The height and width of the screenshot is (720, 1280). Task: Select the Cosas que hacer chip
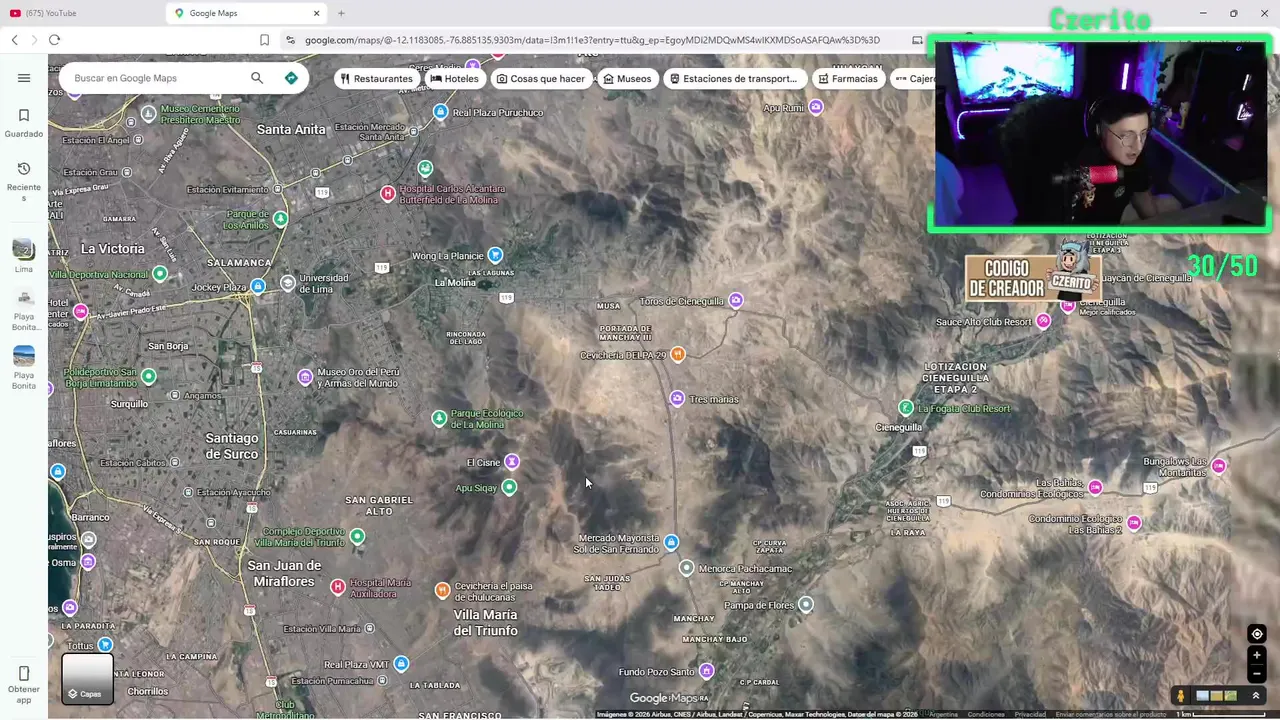point(541,78)
